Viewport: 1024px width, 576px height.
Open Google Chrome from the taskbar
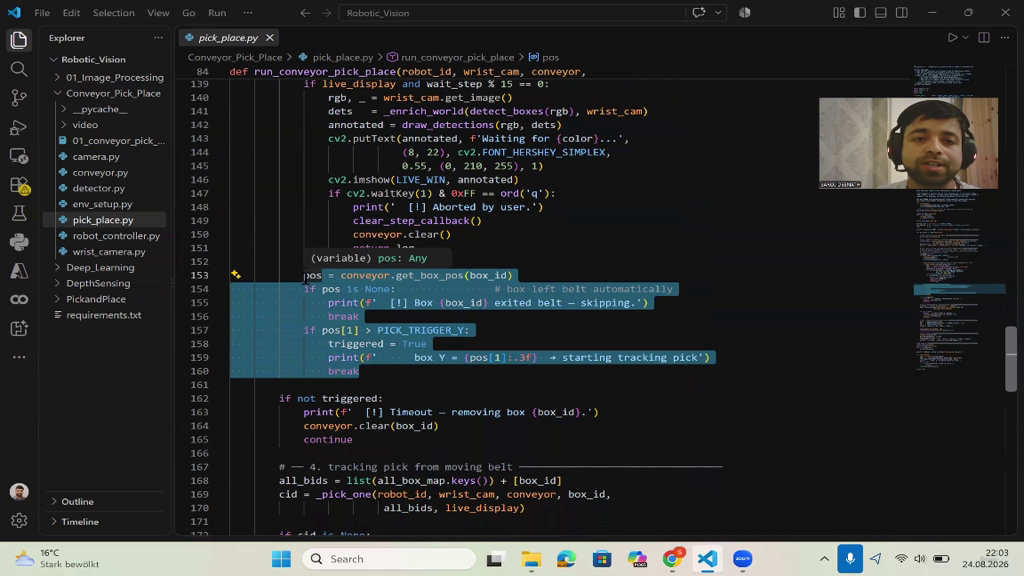pyautogui.click(x=672, y=559)
